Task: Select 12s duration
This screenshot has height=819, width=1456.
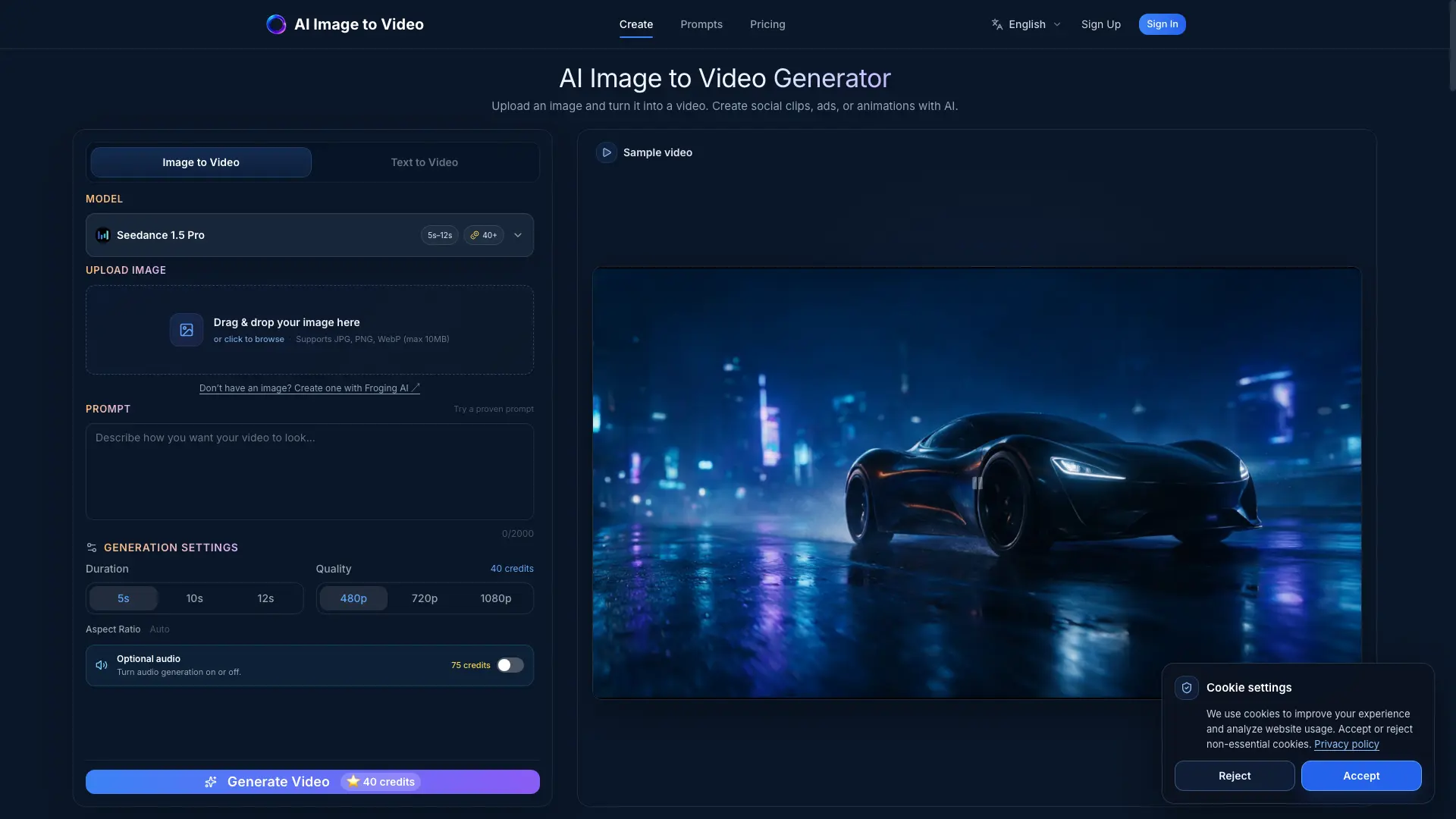Action: 265,598
